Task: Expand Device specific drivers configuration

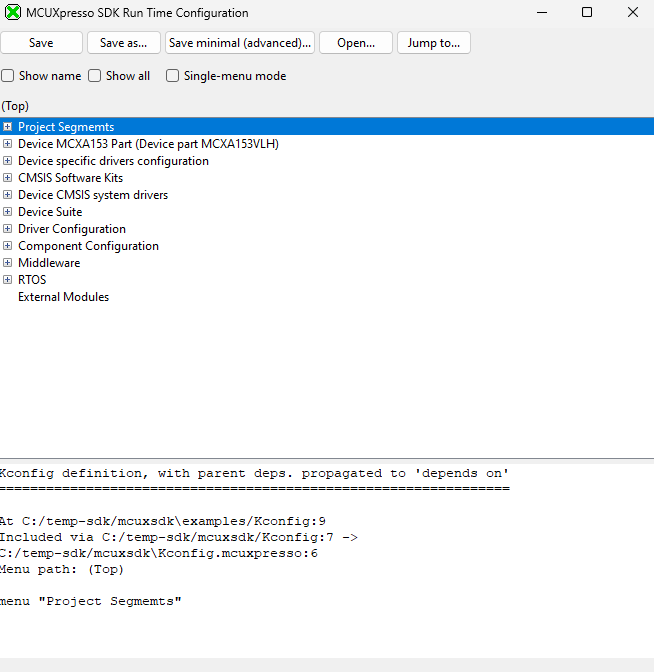Action: [7, 161]
